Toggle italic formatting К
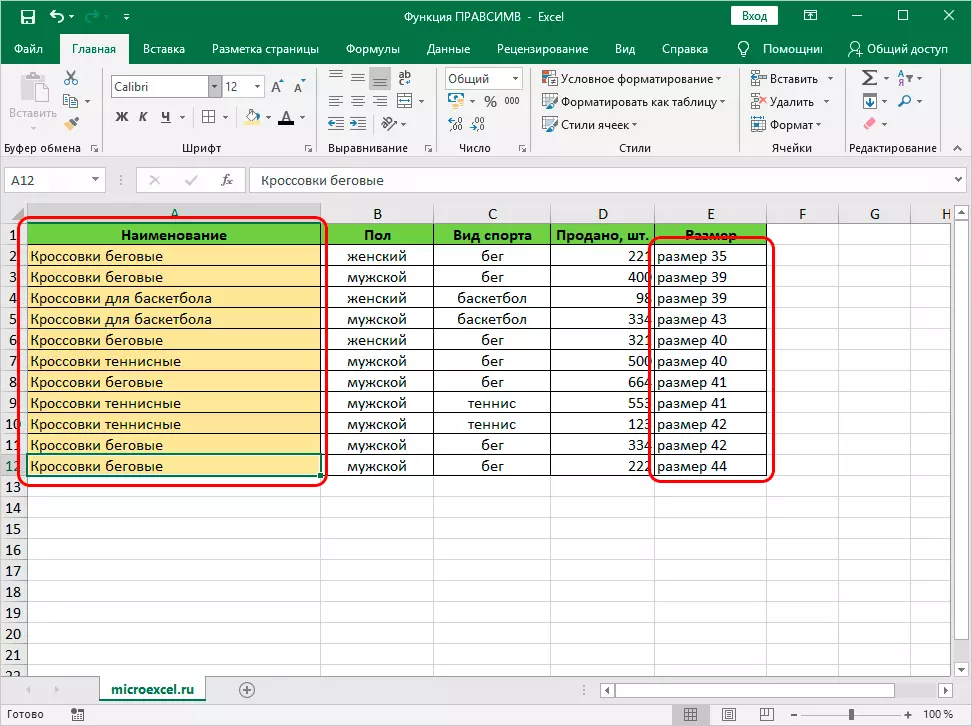972x726 pixels. pyautogui.click(x=143, y=117)
